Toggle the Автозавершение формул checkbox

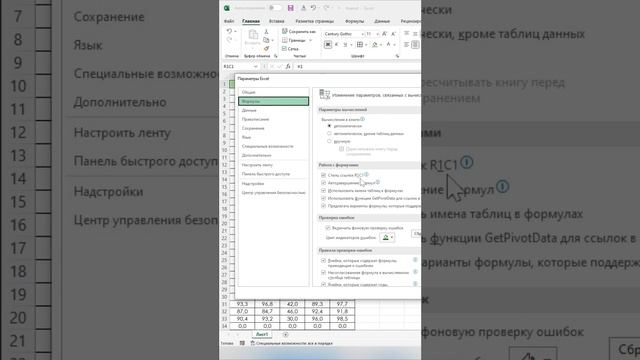point(324,183)
